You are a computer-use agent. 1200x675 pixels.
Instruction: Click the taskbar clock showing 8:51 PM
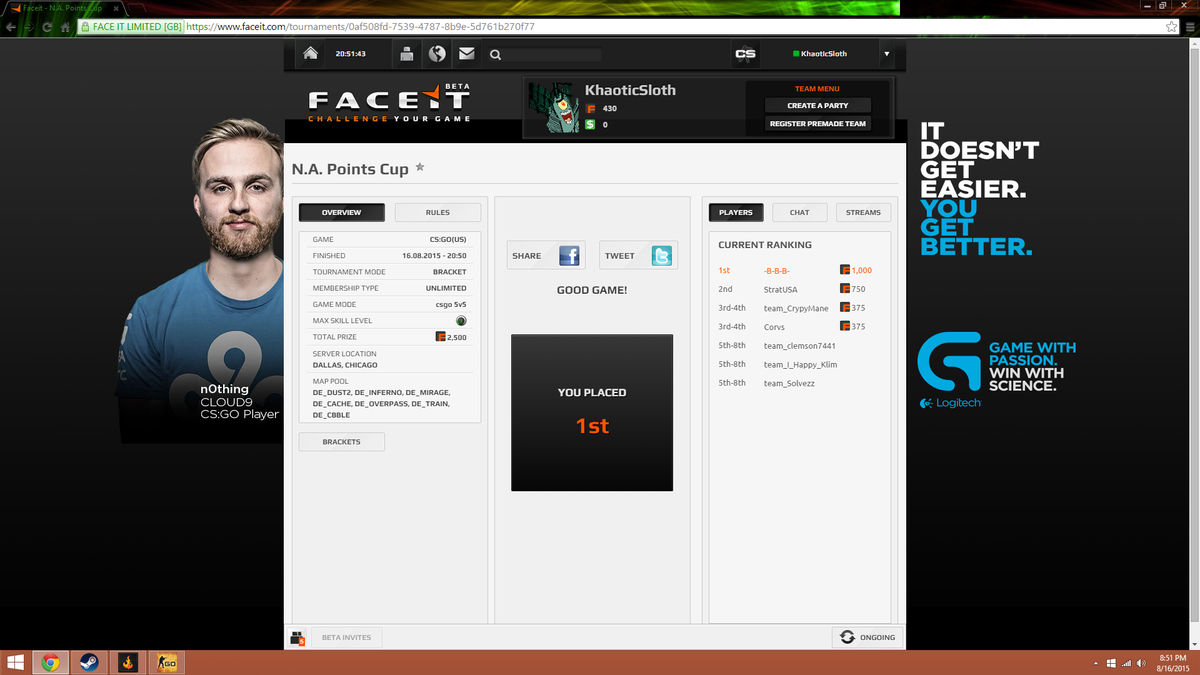pyautogui.click(x=1172, y=662)
